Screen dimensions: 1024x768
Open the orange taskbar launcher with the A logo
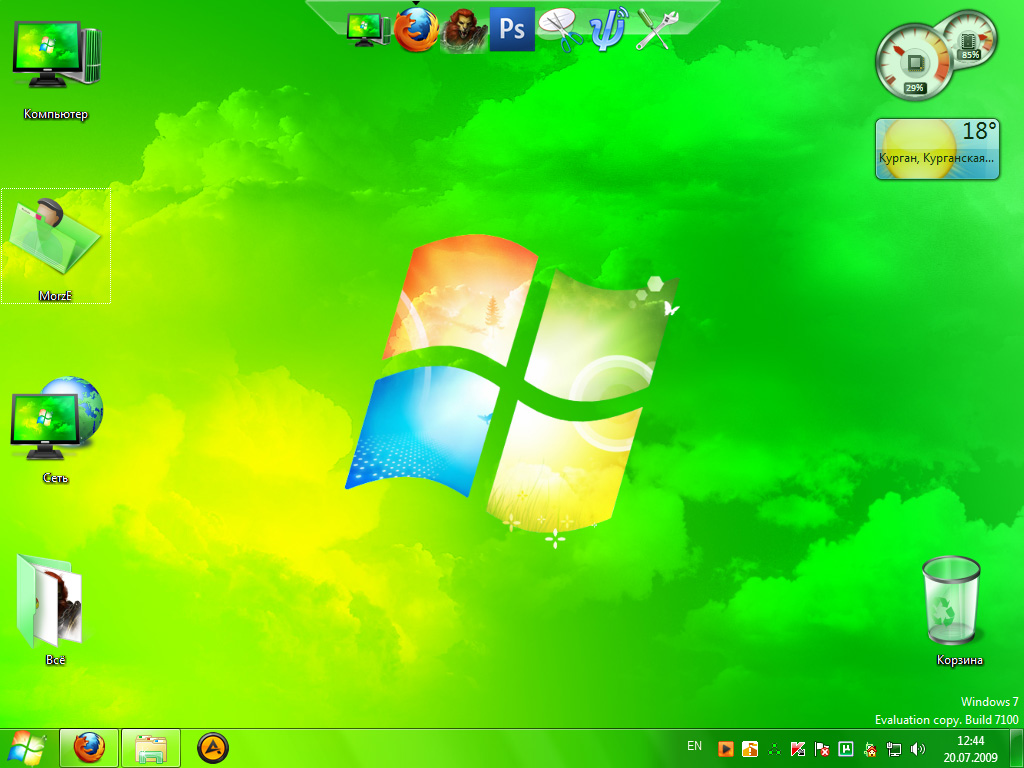213,748
